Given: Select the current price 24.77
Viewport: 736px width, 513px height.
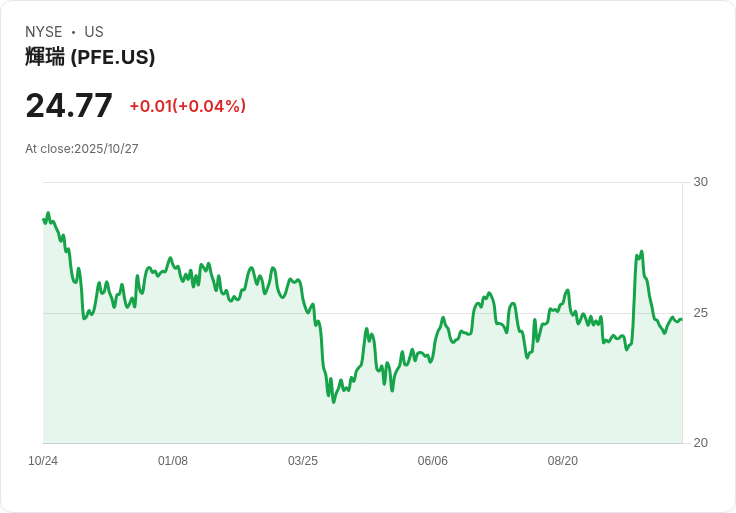Looking at the screenshot, I should [x=69, y=105].
